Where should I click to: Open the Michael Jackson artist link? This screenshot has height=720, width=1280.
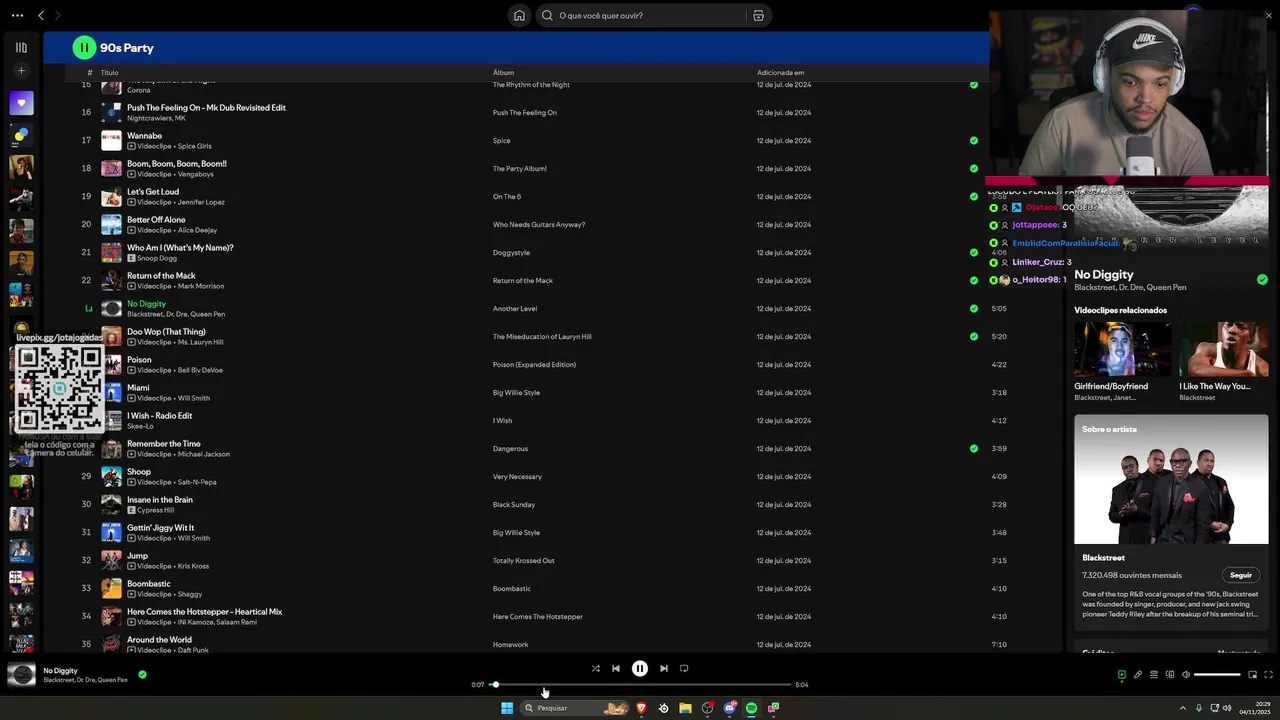[204, 454]
